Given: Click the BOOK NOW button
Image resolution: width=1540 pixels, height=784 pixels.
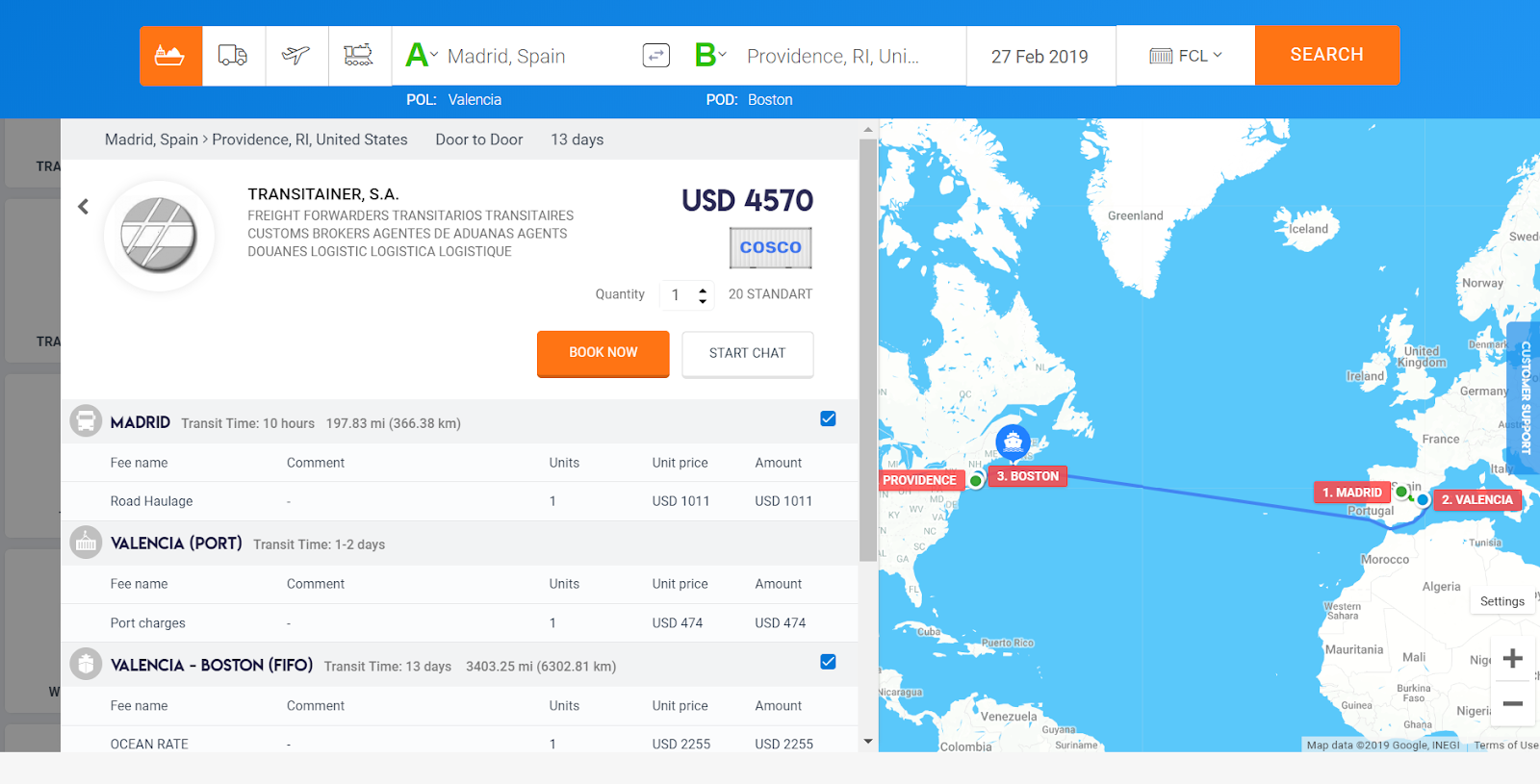Looking at the screenshot, I should tap(603, 353).
